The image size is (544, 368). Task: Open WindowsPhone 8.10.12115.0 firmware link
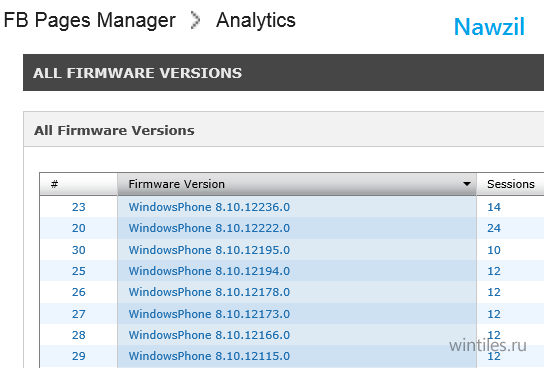[209, 356]
